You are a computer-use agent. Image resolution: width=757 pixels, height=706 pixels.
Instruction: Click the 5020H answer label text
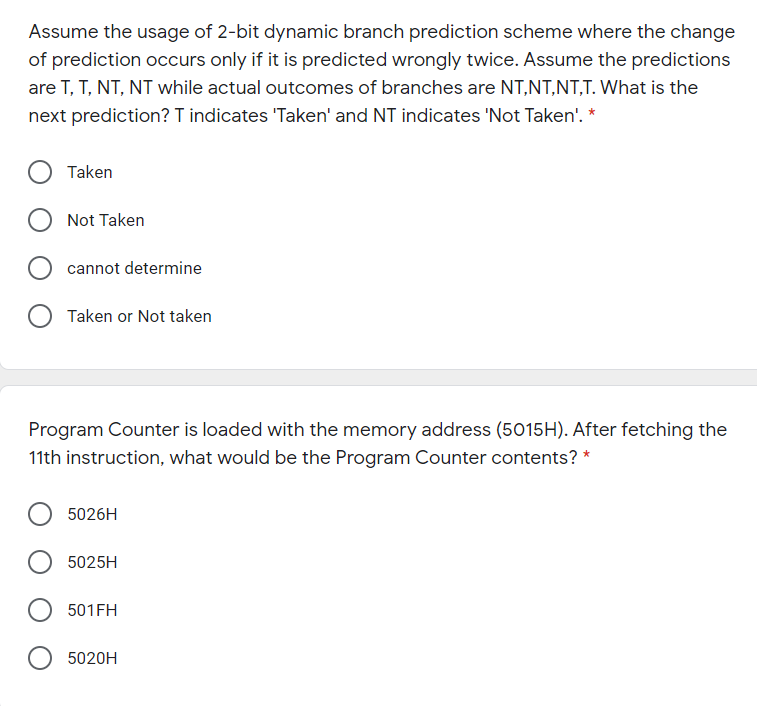[x=92, y=659]
